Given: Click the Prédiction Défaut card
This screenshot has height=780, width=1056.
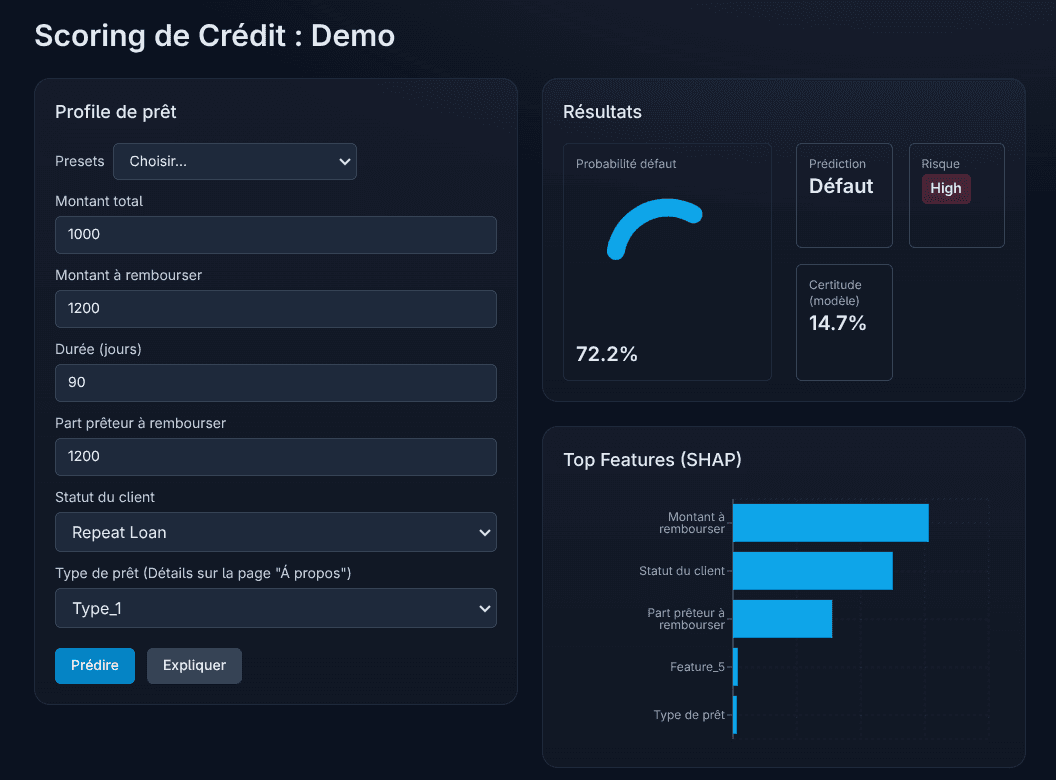Looking at the screenshot, I should coord(843,195).
